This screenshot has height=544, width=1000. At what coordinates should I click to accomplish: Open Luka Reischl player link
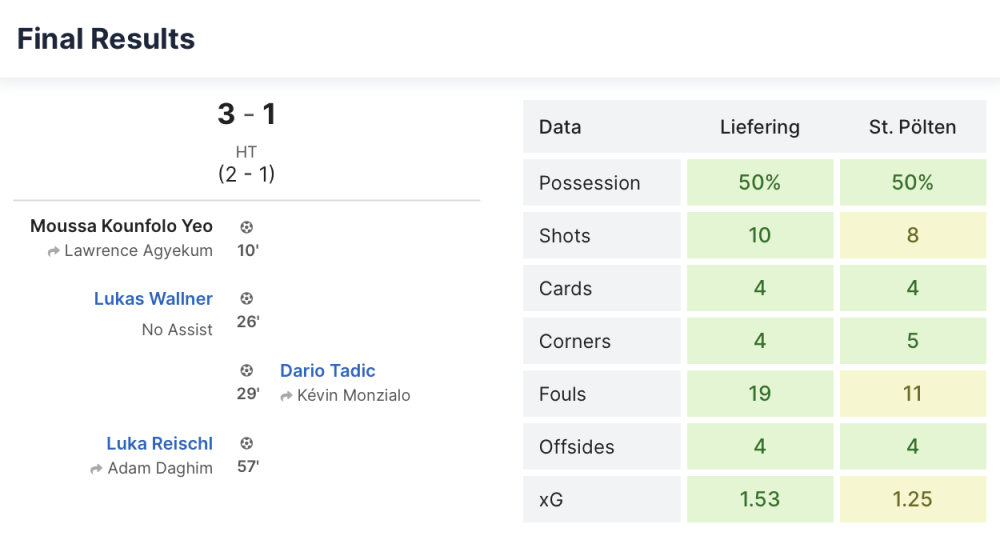159,443
